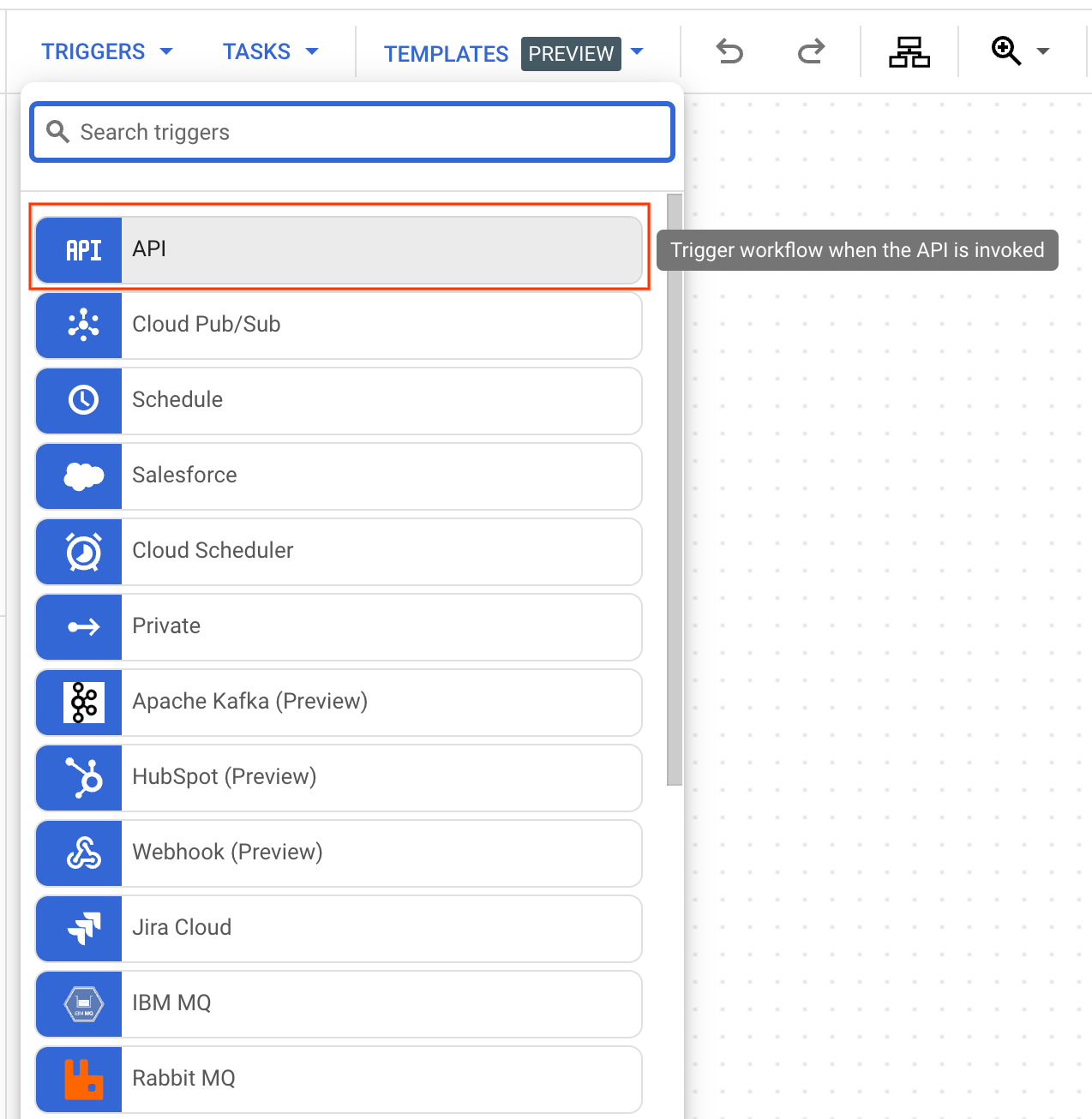The height and width of the screenshot is (1119, 1092).
Task: Expand the zoom options dropdown arrow
Action: [1043, 51]
